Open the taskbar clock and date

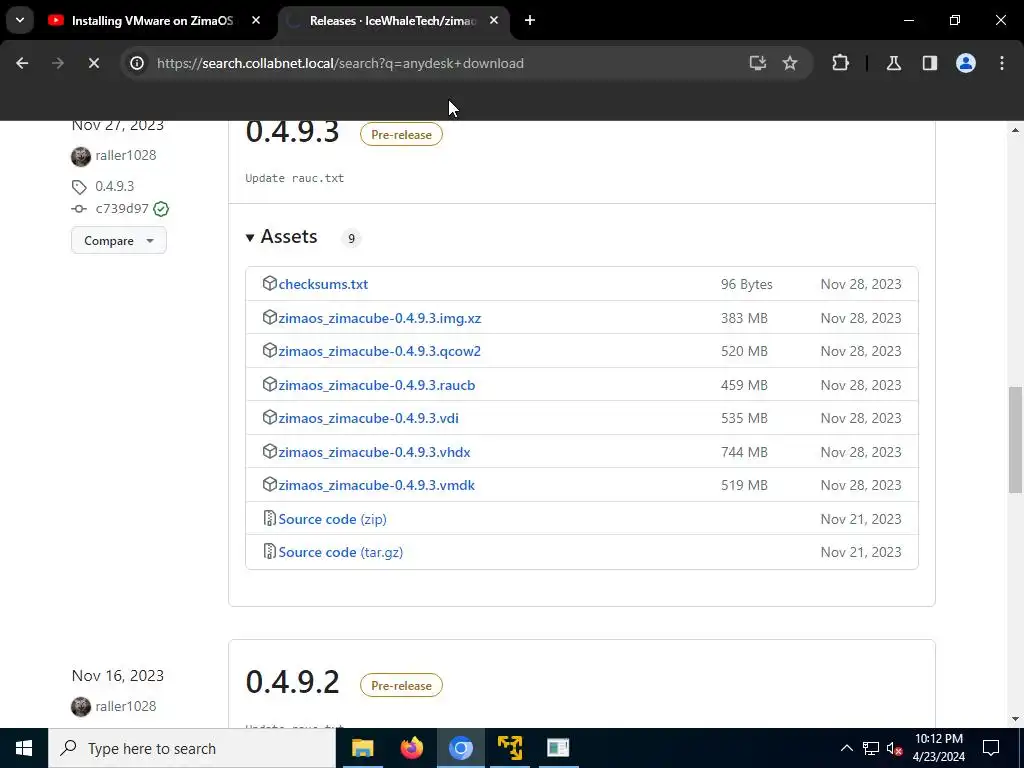coord(938,748)
